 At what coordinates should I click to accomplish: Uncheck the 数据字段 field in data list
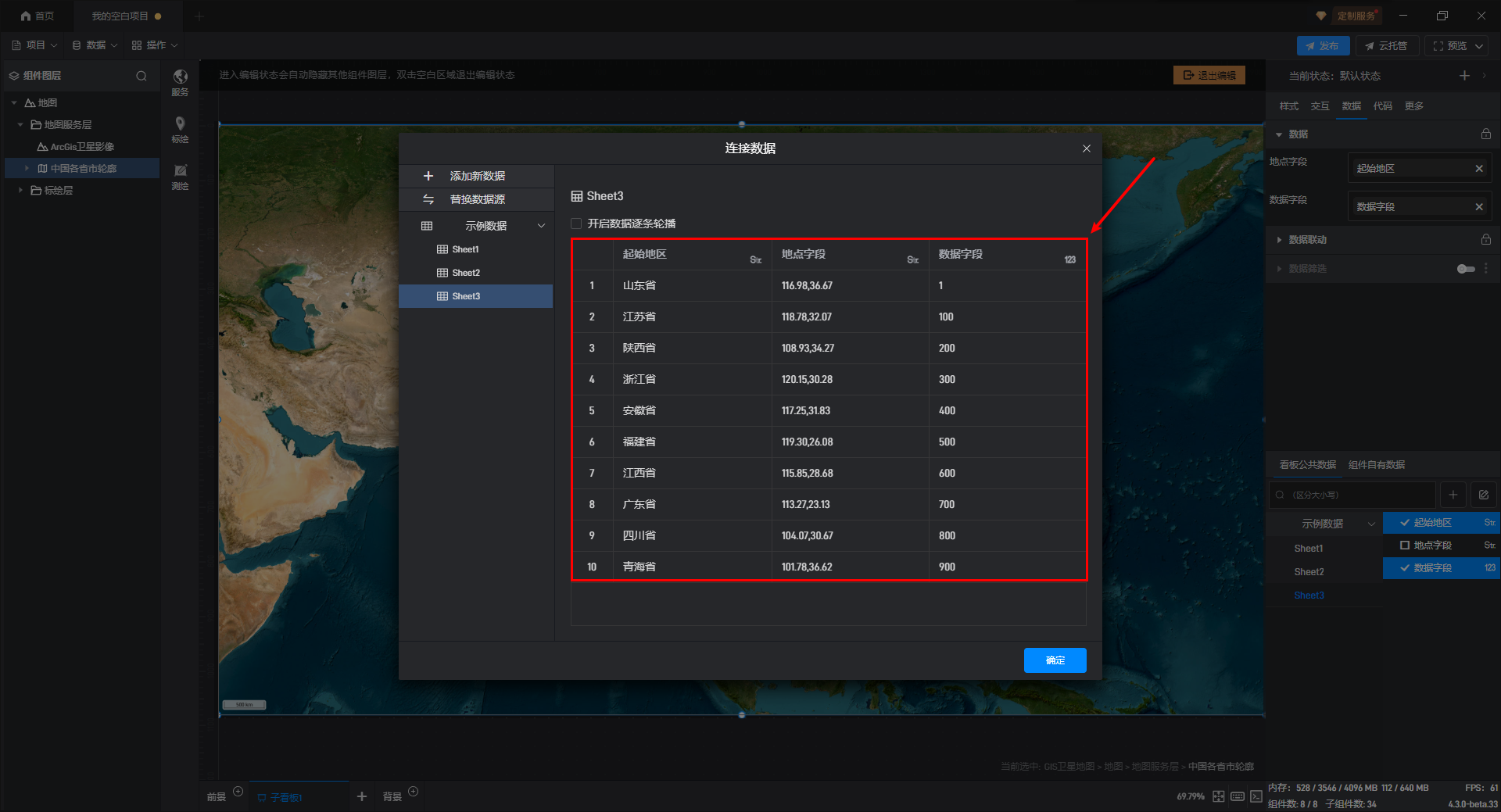[x=1405, y=568]
